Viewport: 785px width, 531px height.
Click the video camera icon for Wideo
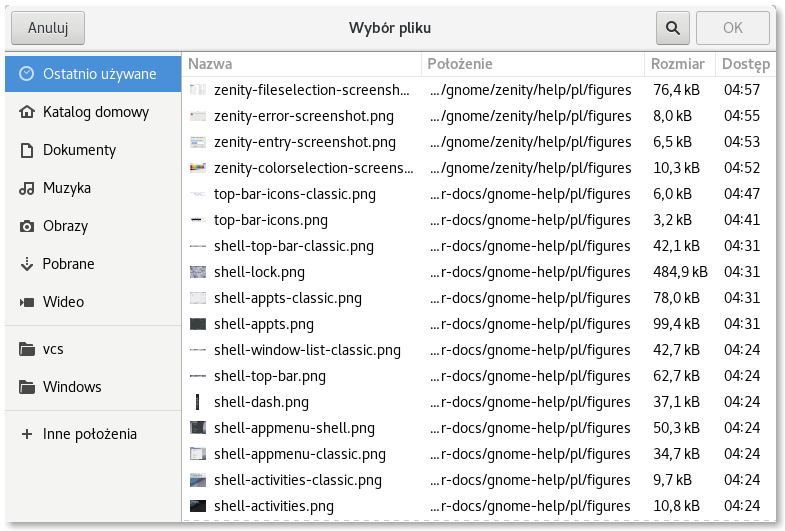[27, 302]
